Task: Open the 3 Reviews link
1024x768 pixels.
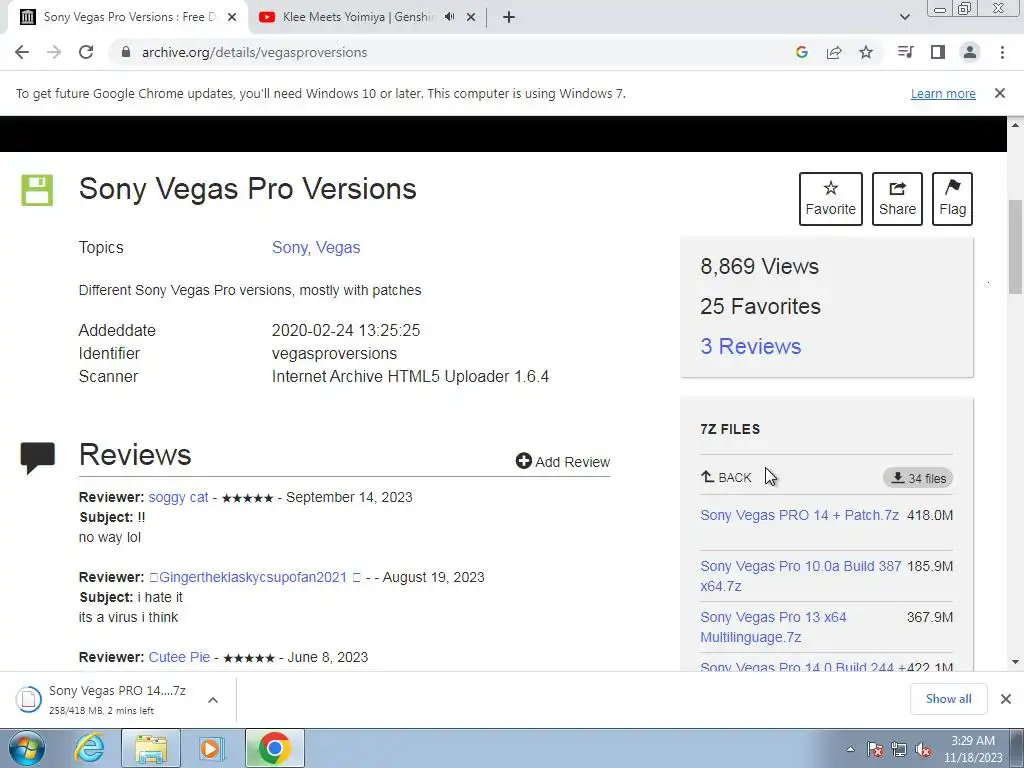Action: click(x=750, y=346)
